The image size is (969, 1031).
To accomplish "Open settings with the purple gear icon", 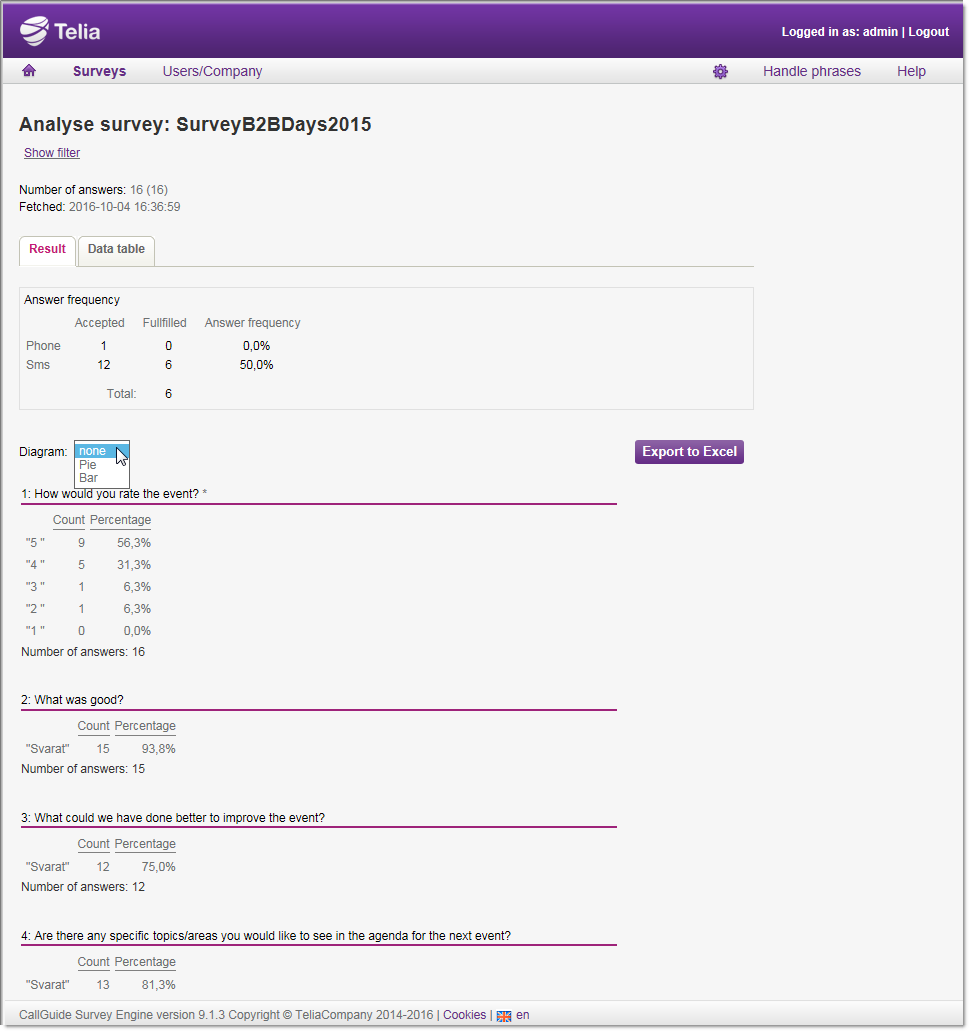I will tap(721, 72).
